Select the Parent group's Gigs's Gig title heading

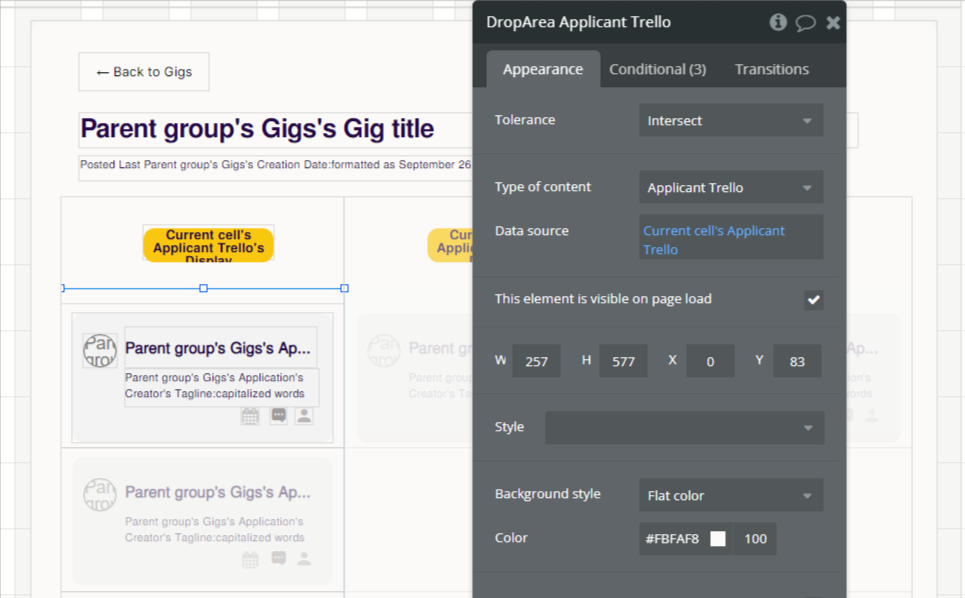click(257, 129)
